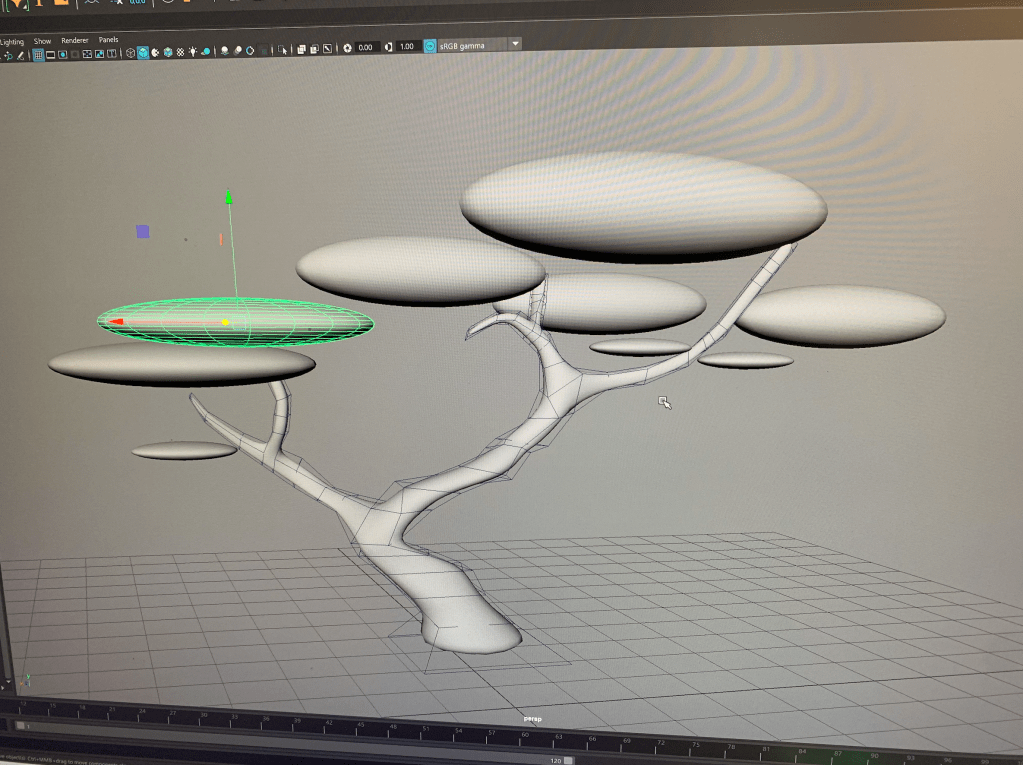The height and width of the screenshot is (765, 1023).
Task: Open the Panels menu
Action: pos(108,40)
